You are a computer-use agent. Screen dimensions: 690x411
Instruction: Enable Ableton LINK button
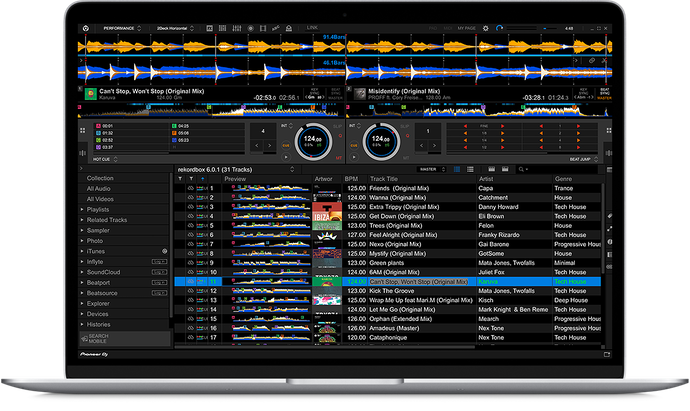click(x=312, y=28)
